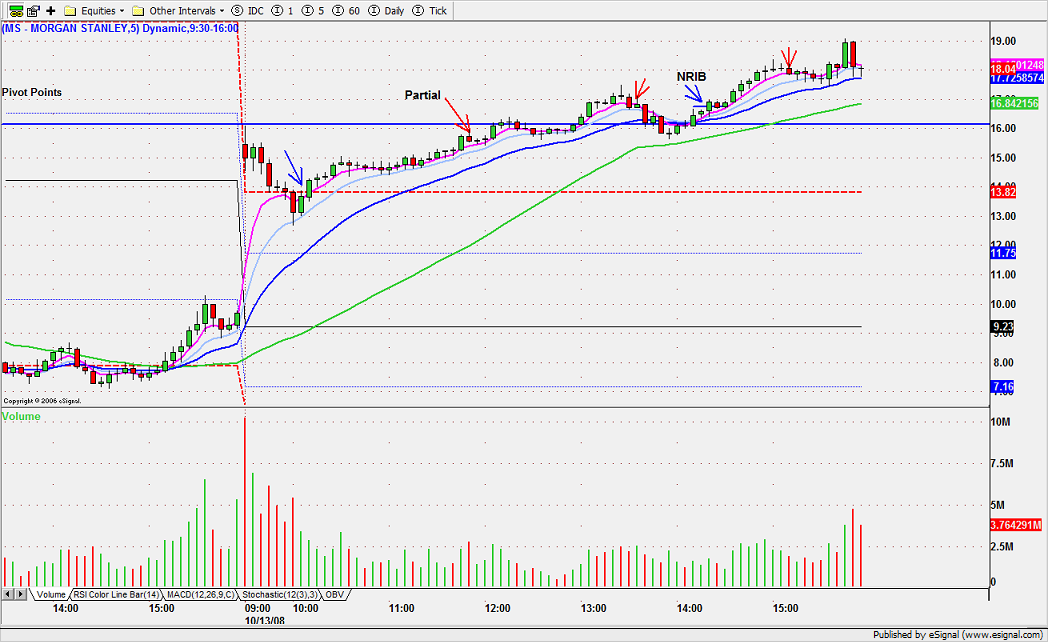Click the 10M volume scale value
The height and width of the screenshot is (642, 1048).
click(x=1001, y=422)
